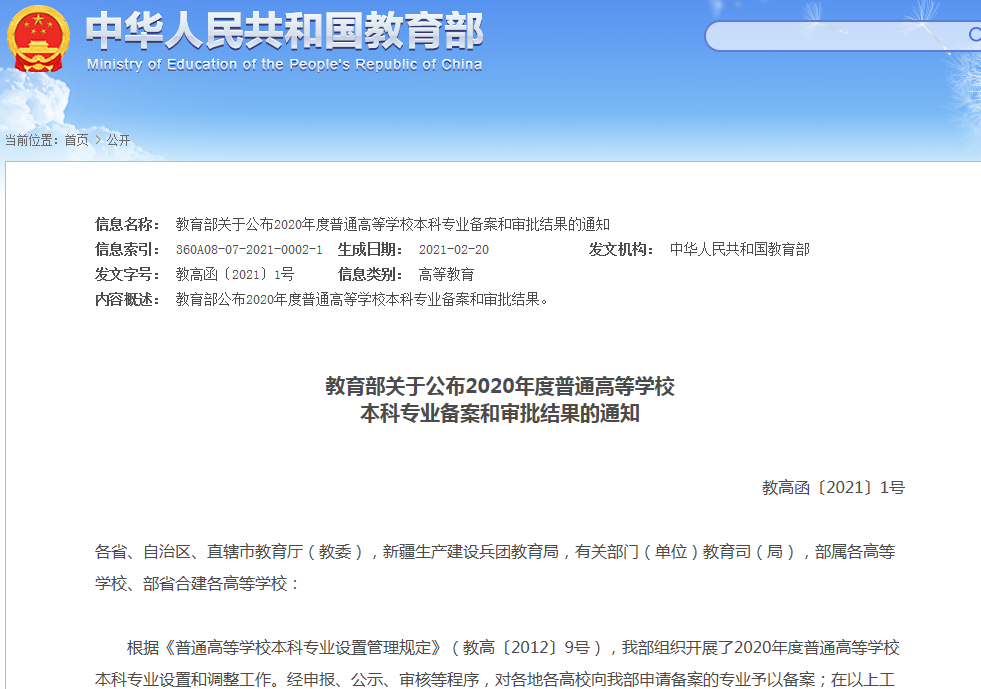Go to 首页 via the breadcrumb
981x689 pixels.
[x=76, y=140]
